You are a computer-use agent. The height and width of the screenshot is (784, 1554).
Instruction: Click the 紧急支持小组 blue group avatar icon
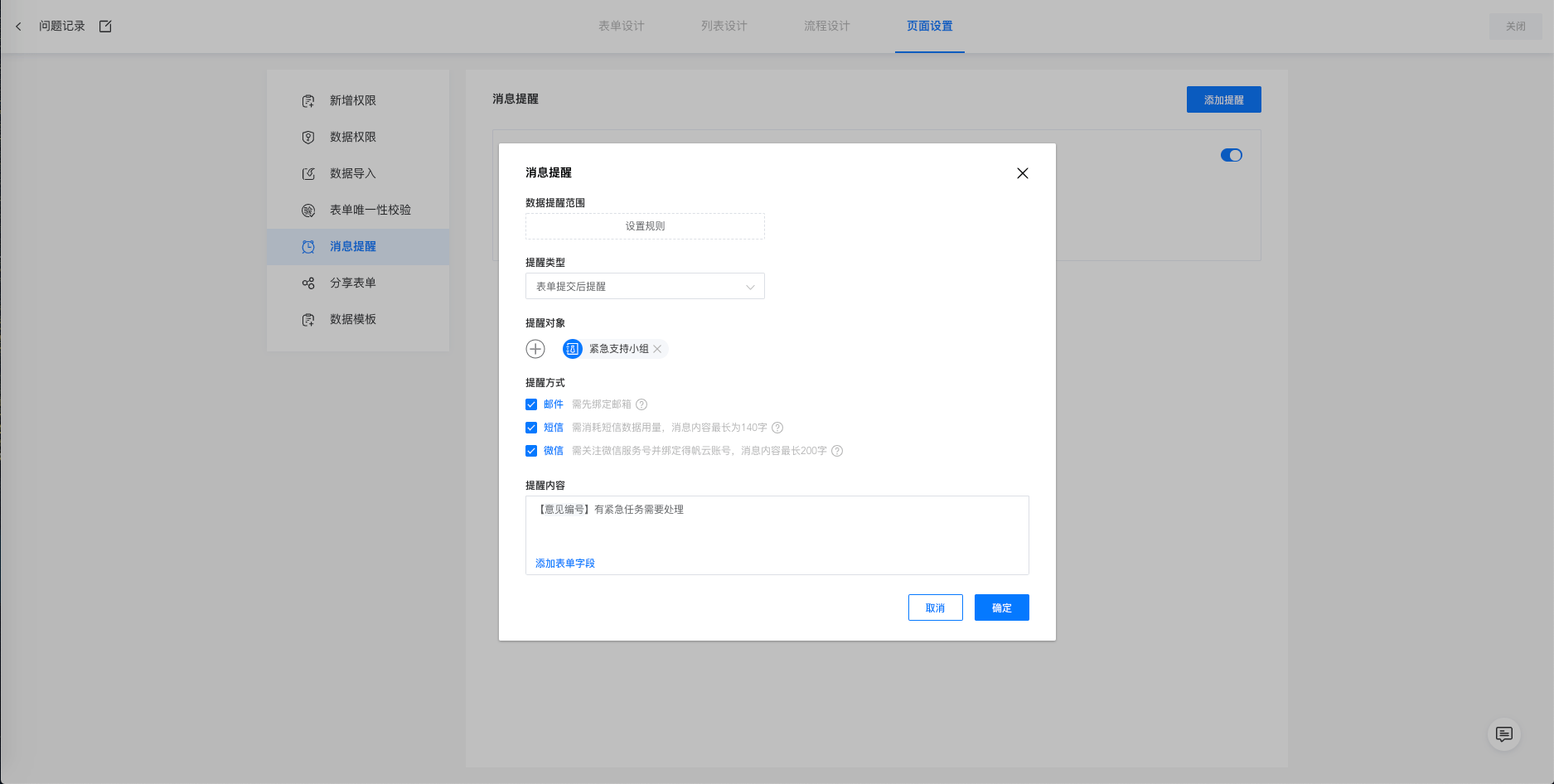click(x=573, y=349)
